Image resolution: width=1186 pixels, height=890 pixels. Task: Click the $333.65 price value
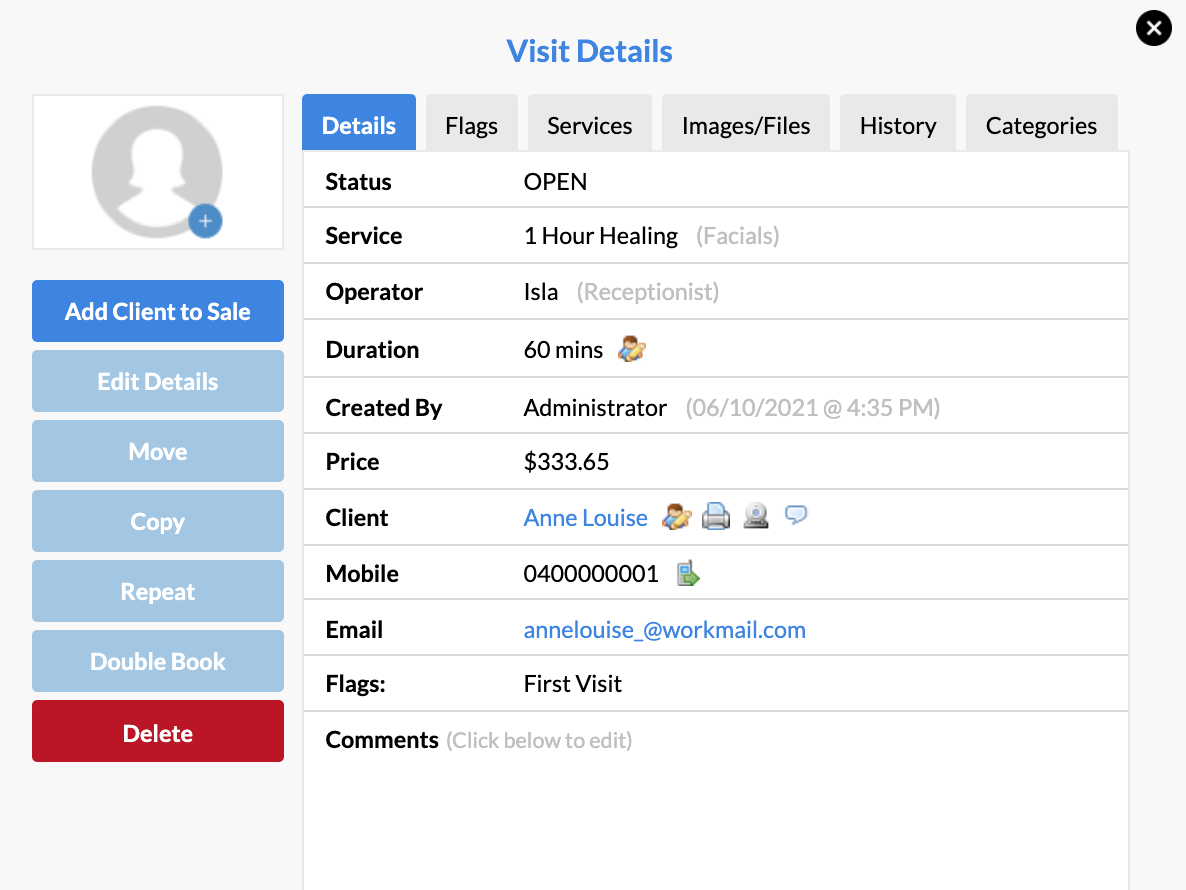pos(567,461)
